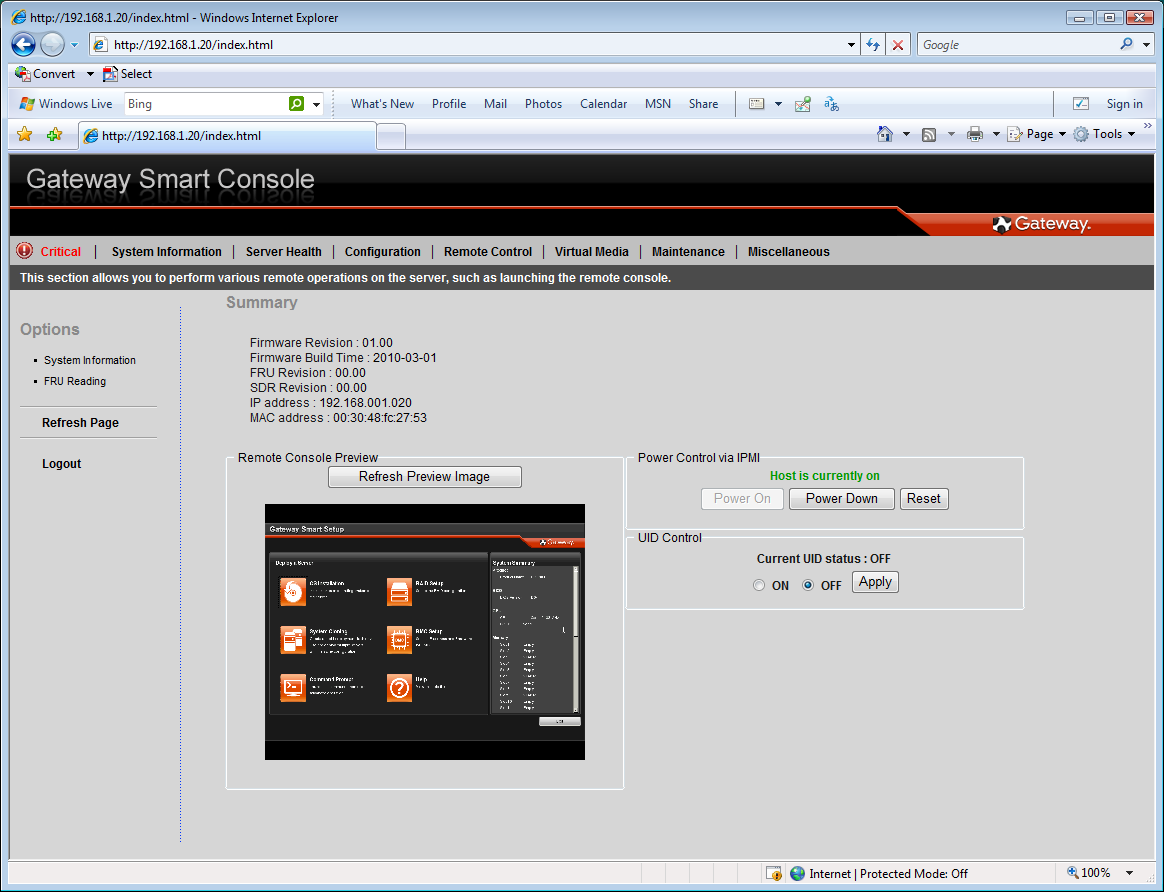Click the Refresh icon beside address bar
This screenshot has width=1164, height=892.
pos(873,45)
